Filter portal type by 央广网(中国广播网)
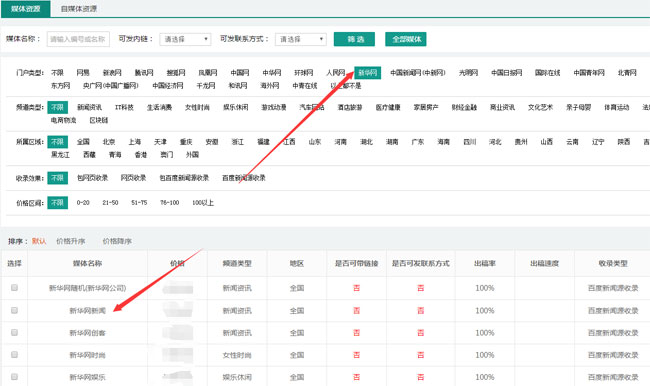This screenshot has width=650, height=386. 111,85
